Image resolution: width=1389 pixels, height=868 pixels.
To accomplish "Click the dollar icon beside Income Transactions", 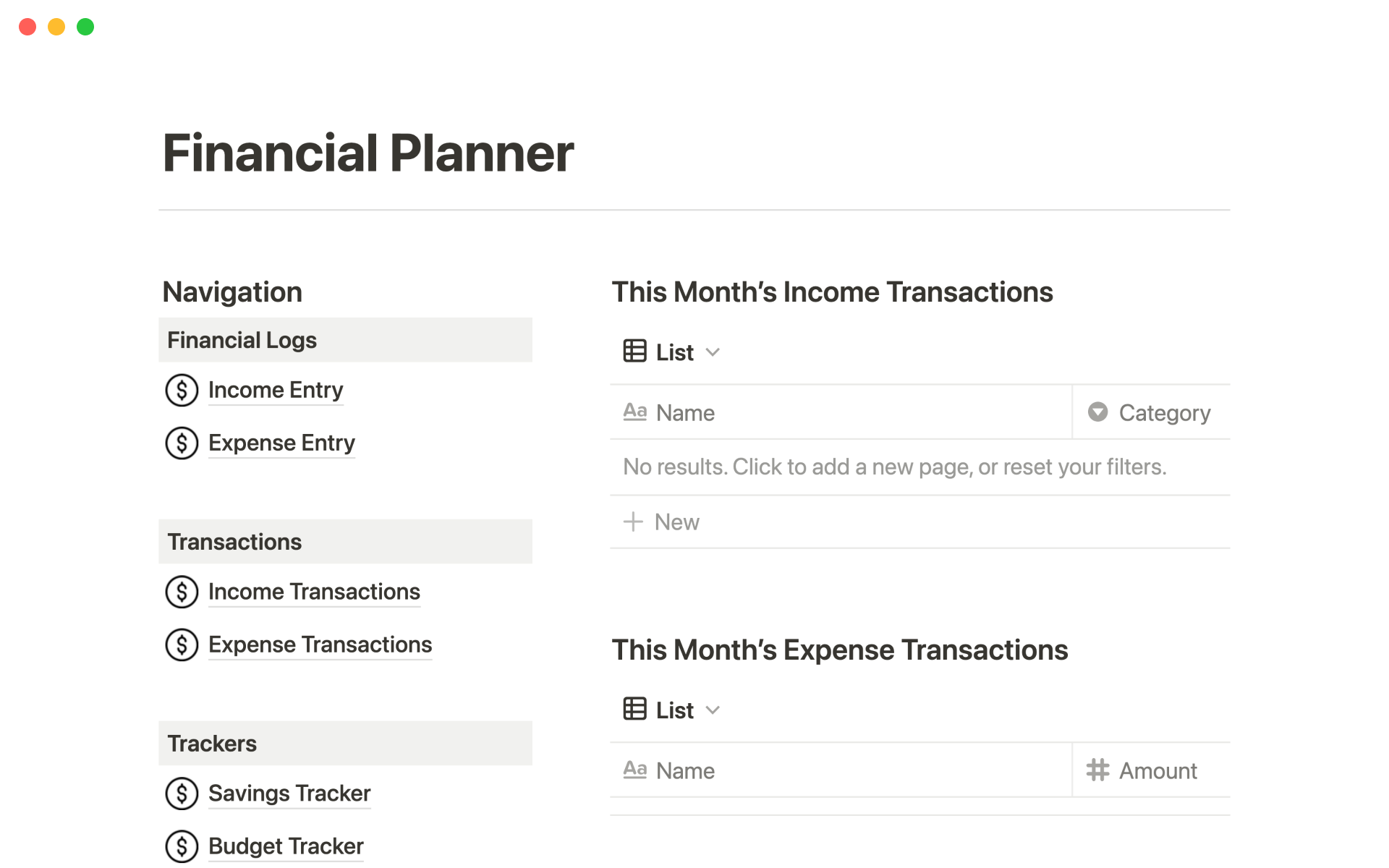I will (182, 592).
